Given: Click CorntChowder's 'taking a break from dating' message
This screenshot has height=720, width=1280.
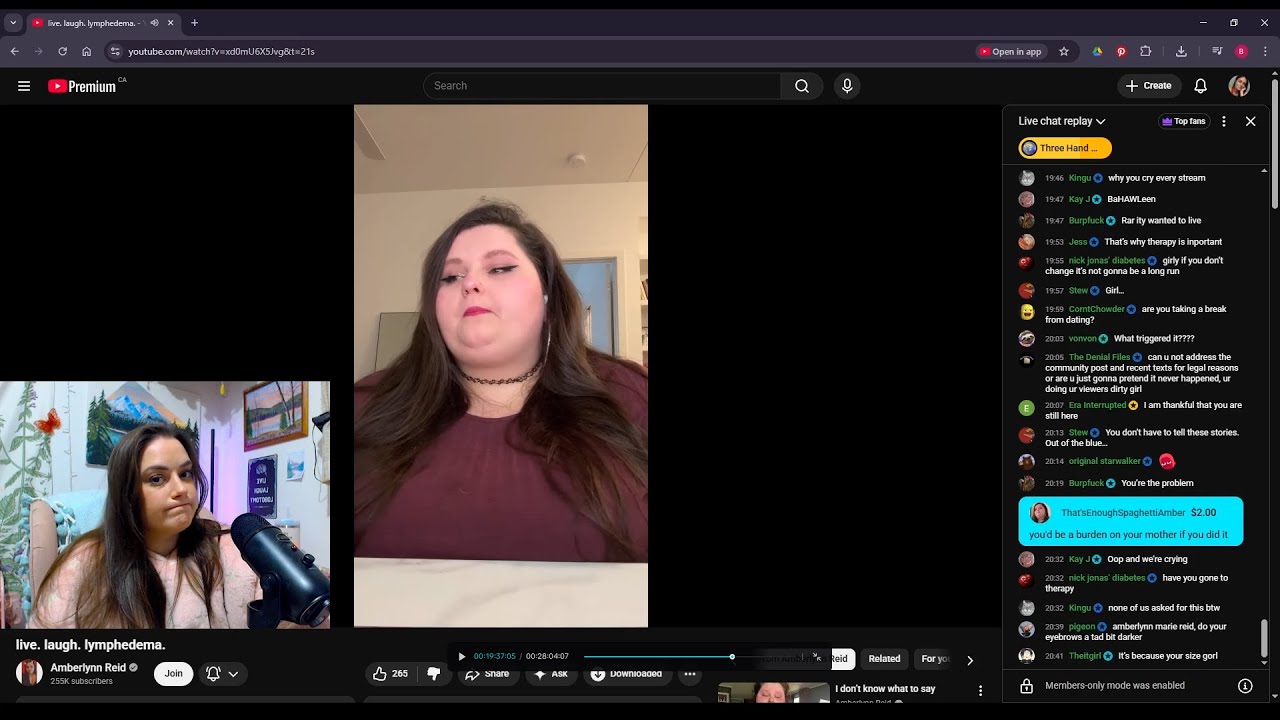Looking at the screenshot, I should [1133, 314].
